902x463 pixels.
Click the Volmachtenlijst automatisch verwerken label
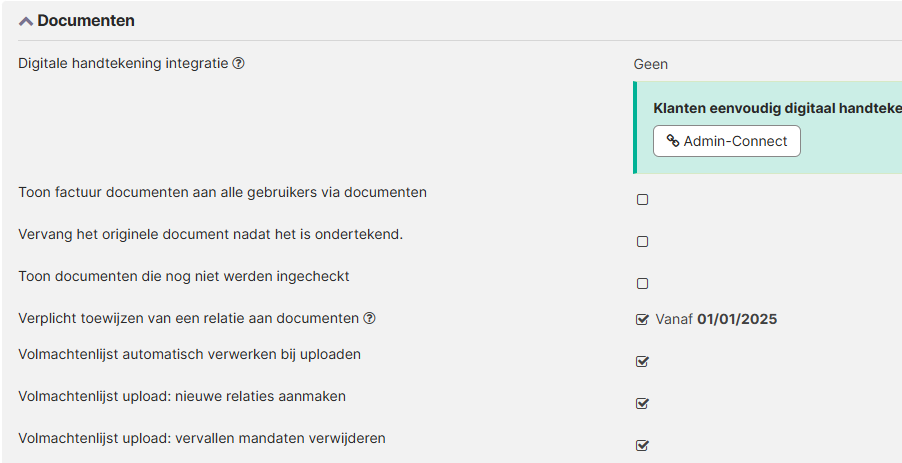[x=190, y=354]
